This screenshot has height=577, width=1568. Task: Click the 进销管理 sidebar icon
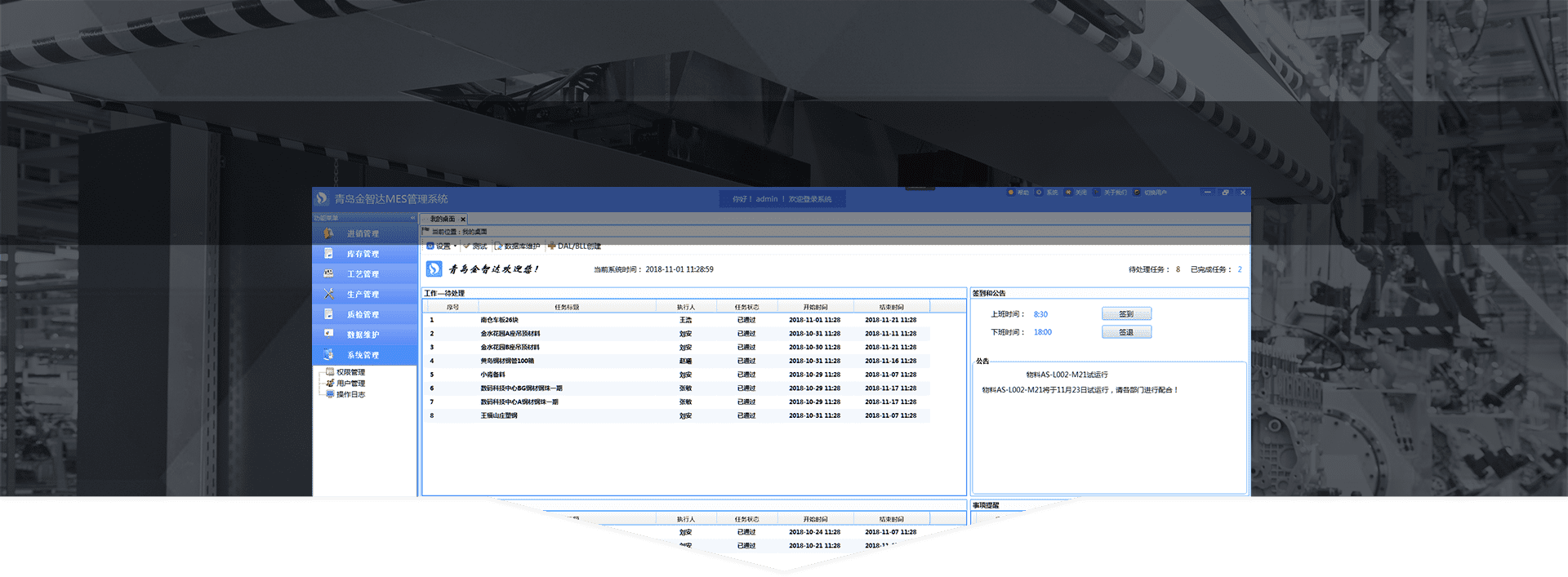pos(328,233)
